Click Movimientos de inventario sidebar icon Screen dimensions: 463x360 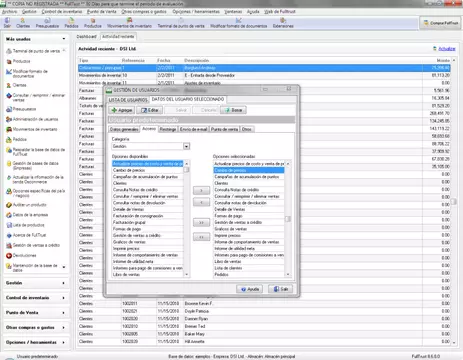click(x=9, y=129)
